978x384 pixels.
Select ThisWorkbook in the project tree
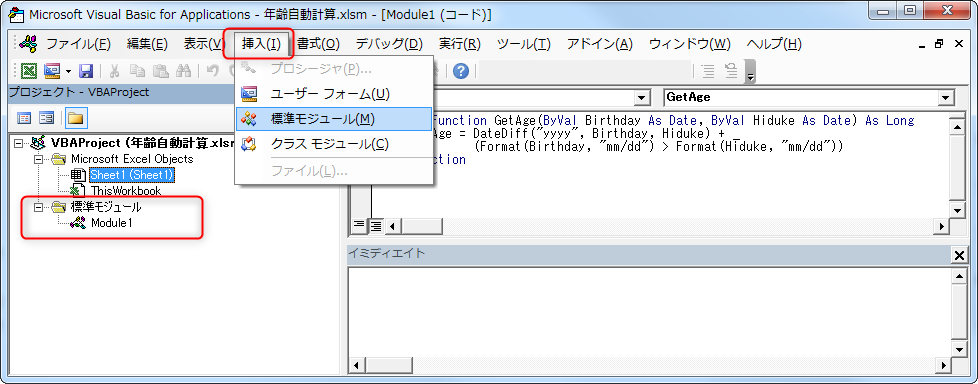(x=125, y=191)
